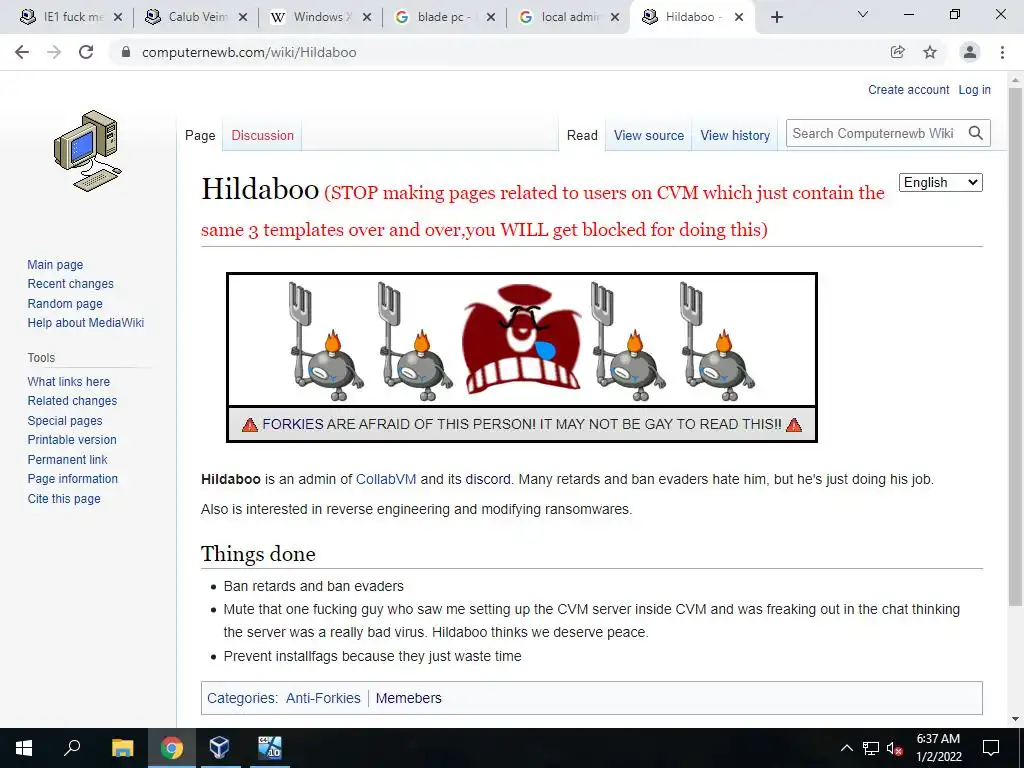Viewport: 1024px width, 768px height.
Task: Select the Read tab
Action: click(x=582, y=135)
